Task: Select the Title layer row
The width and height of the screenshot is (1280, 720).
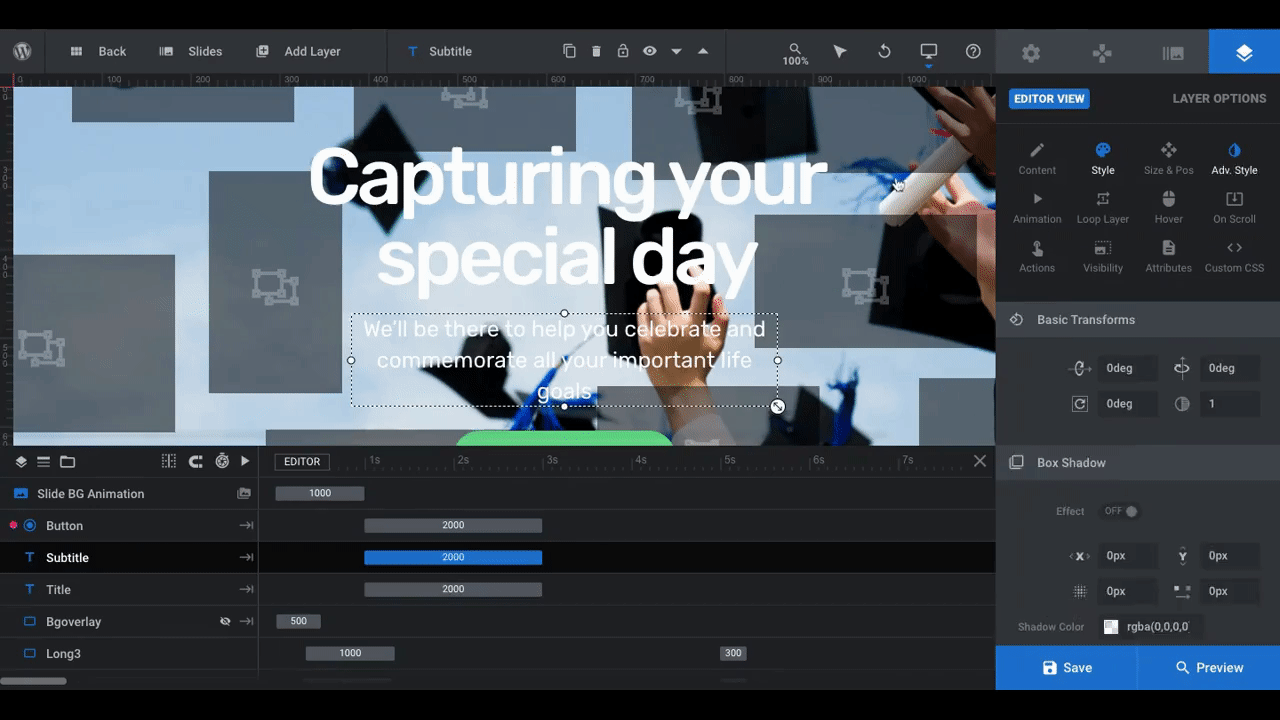Action: [129, 589]
